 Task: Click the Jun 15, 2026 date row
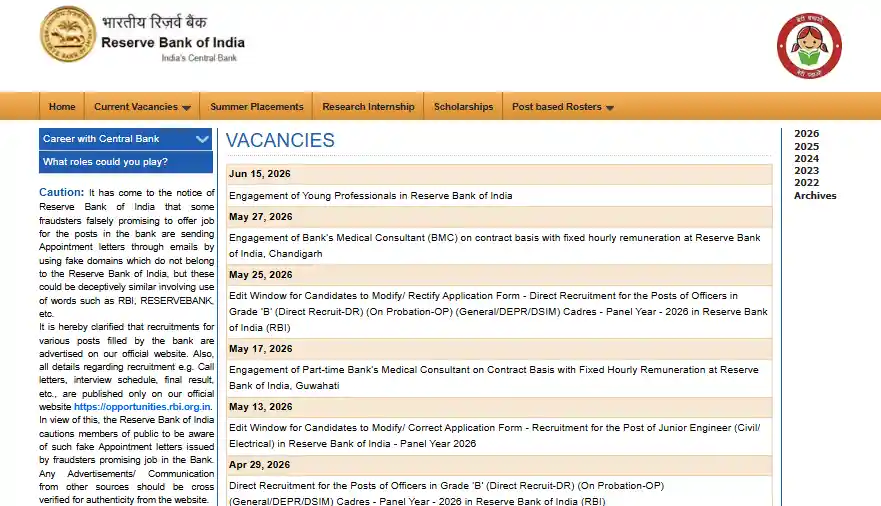point(499,174)
